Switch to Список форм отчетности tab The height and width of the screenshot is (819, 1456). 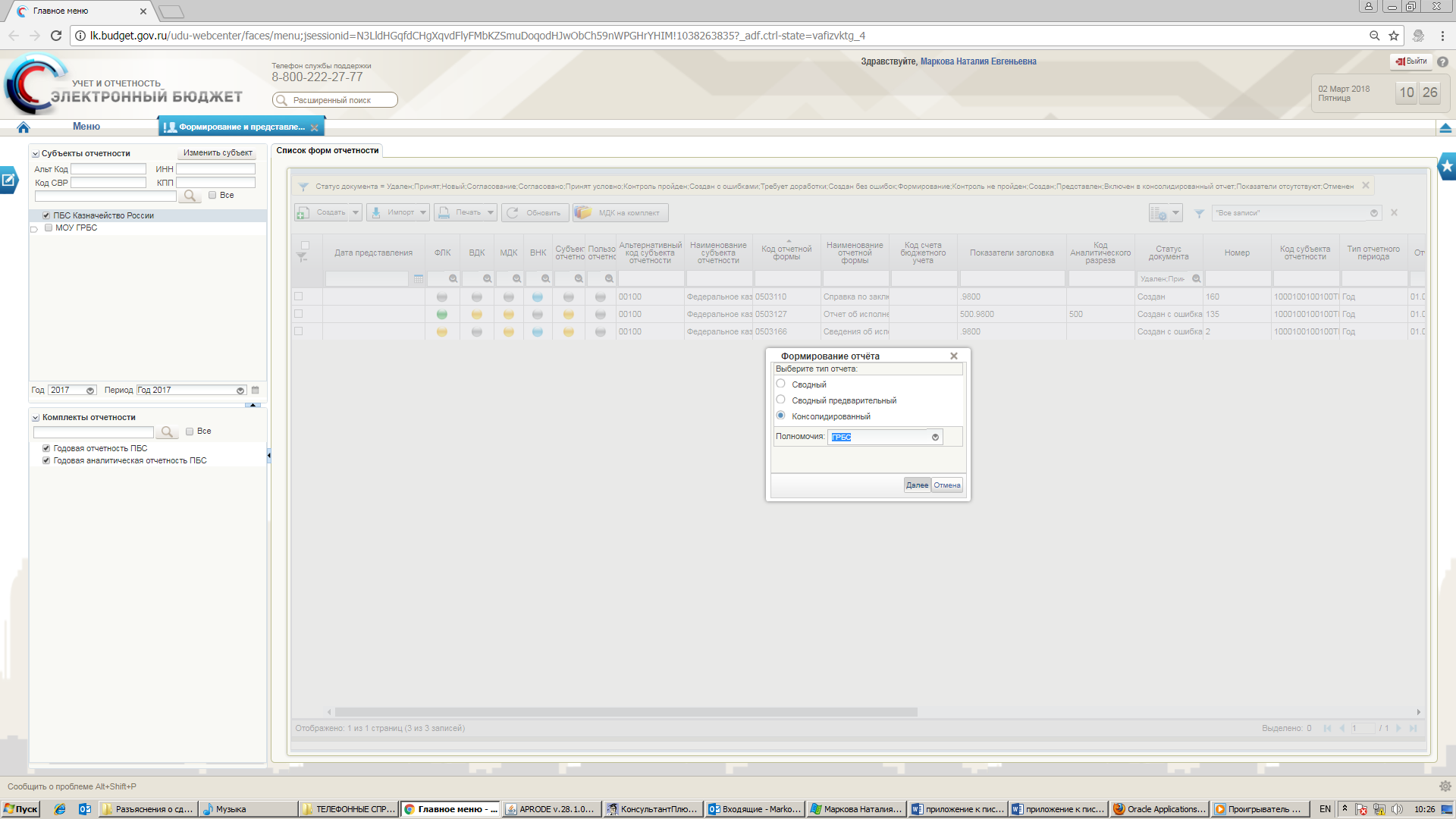point(327,150)
